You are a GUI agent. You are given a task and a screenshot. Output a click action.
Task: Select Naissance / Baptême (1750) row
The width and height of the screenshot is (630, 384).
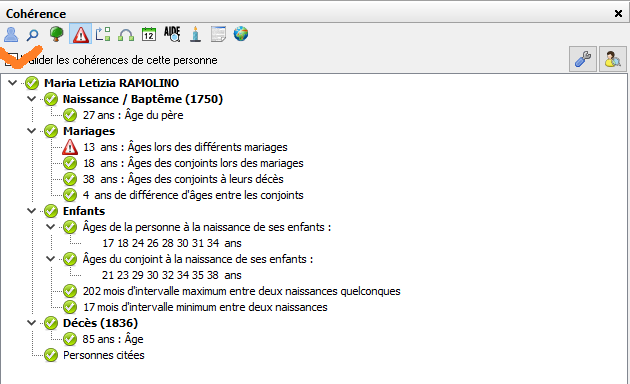pyautogui.click(x=143, y=99)
